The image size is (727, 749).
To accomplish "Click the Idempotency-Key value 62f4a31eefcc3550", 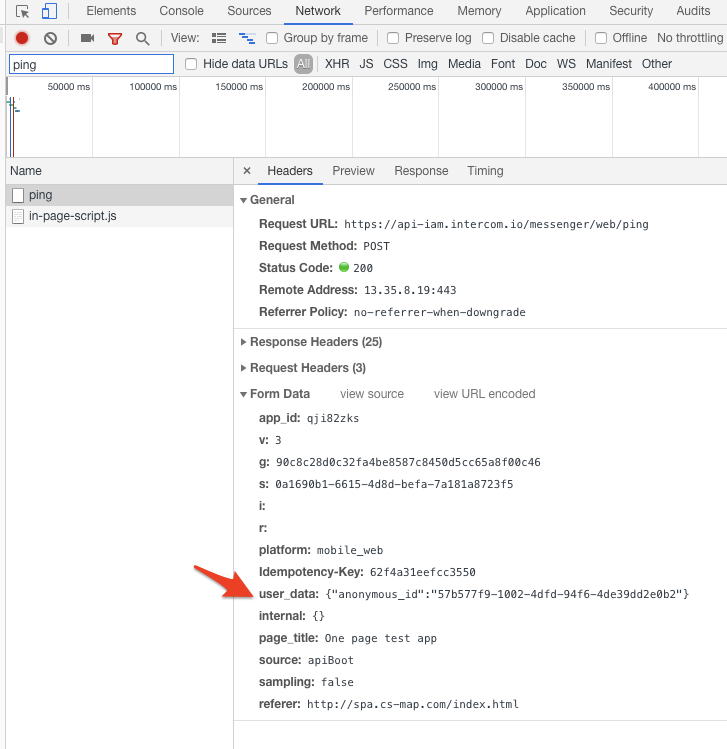I will (423, 572).
